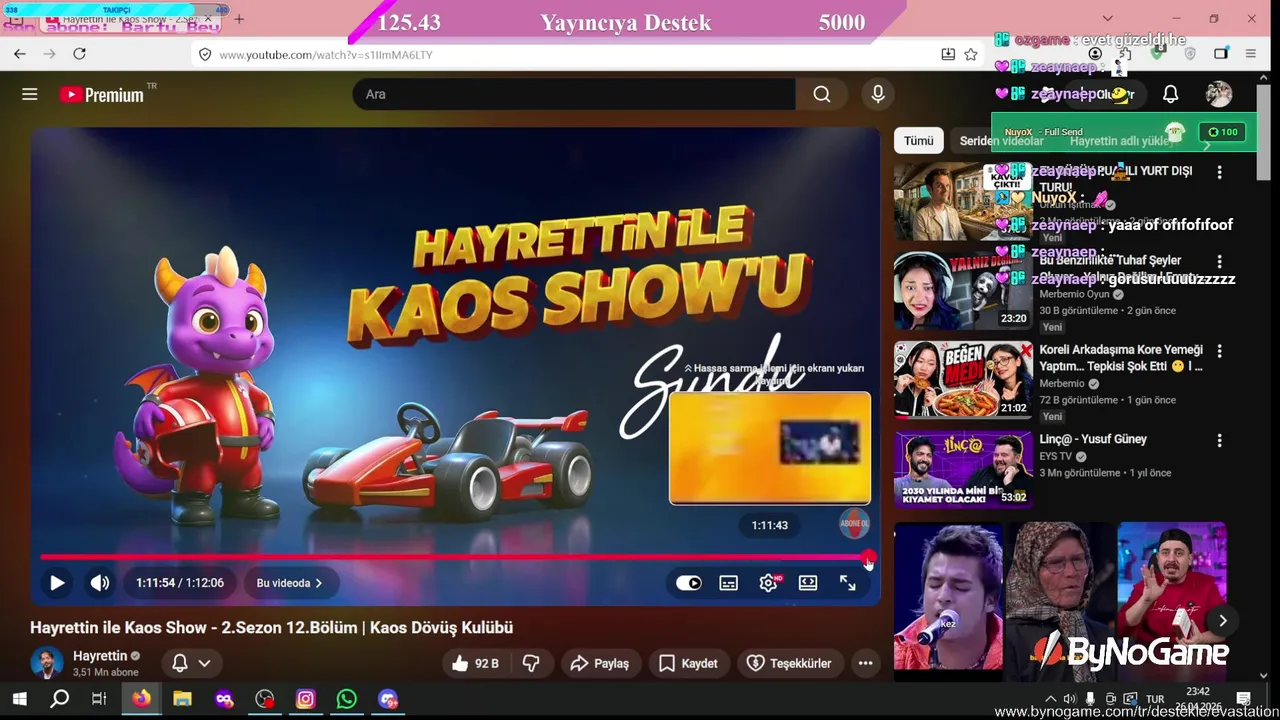Click the YouTube search input field

click(x=574, y=94)
